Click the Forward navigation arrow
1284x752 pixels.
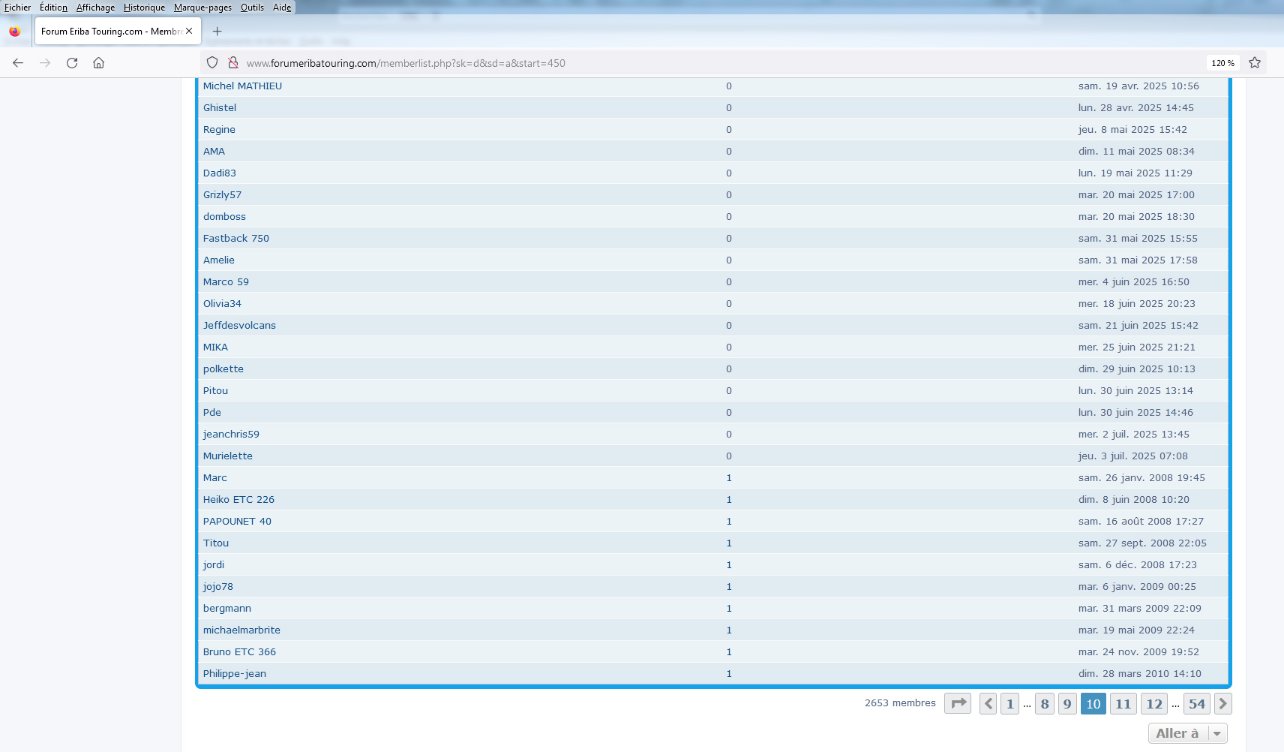pos(45,63)
